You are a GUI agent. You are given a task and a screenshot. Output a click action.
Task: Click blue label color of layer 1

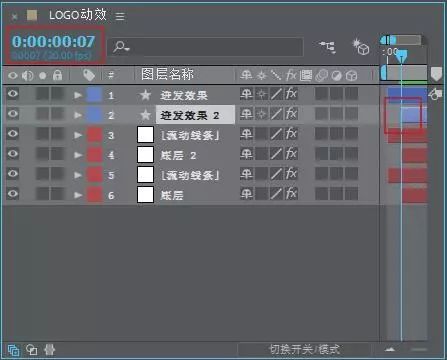[94, 95]
